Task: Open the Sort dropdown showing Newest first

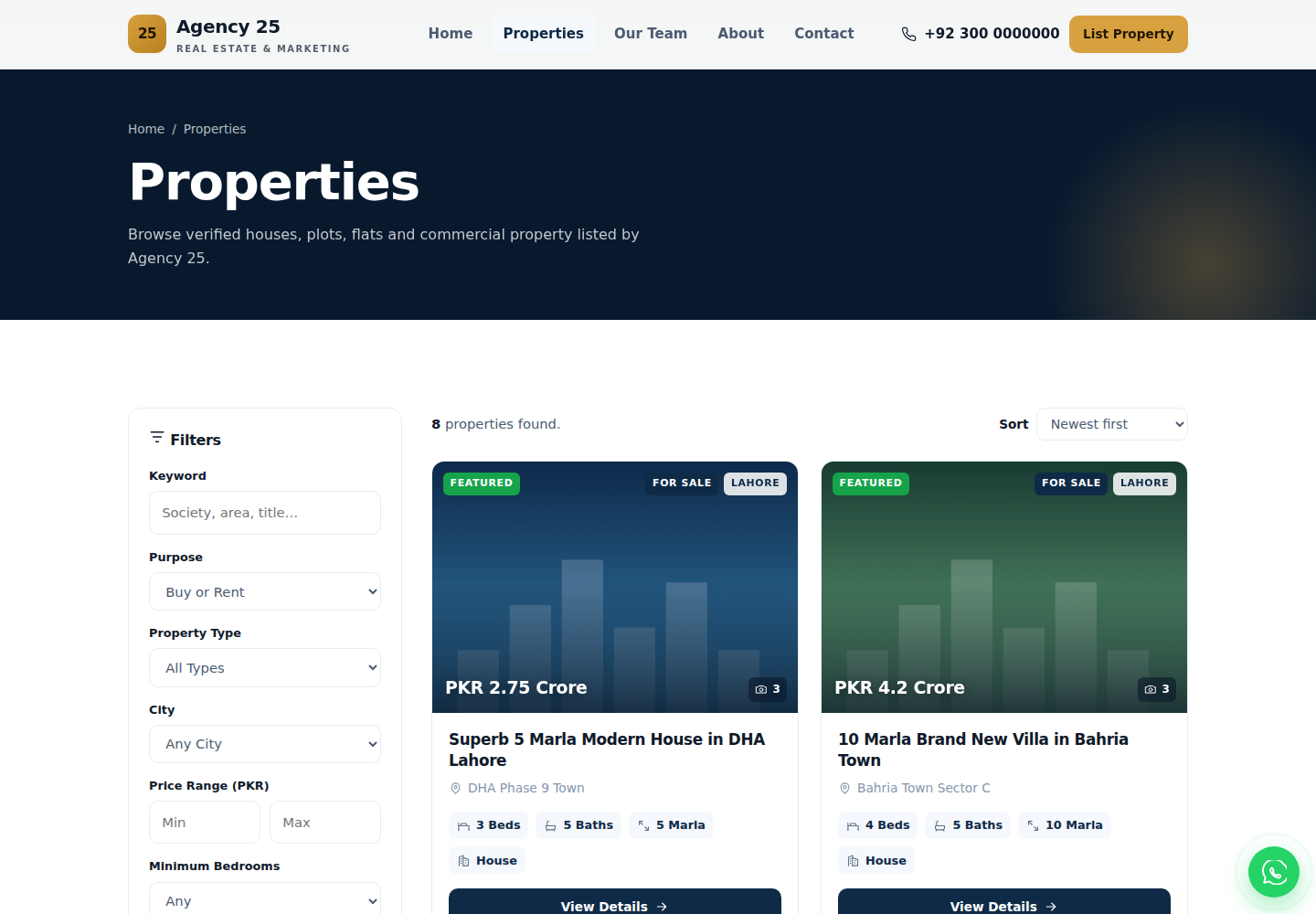Action: (x=1112, y=424)
